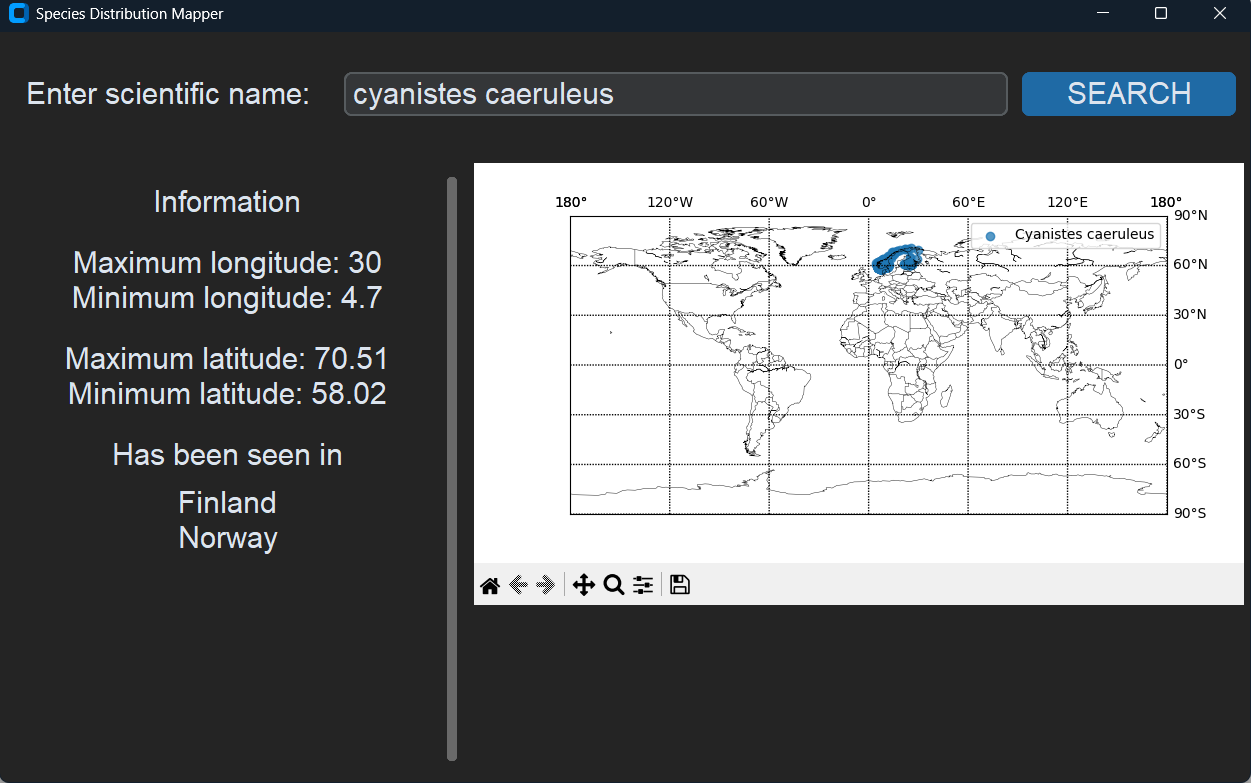Focus the scientific name input field
The width and height of the screenshot is (1251, 783).
tap(675, 94)
